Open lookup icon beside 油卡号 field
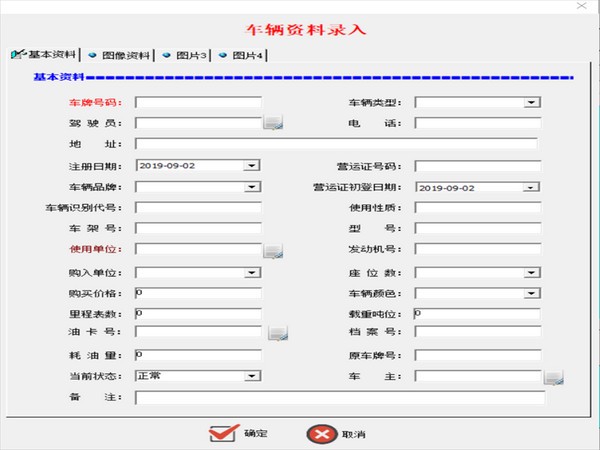The image size is (600, 450). pyautogui.click(x=278, y=333)
